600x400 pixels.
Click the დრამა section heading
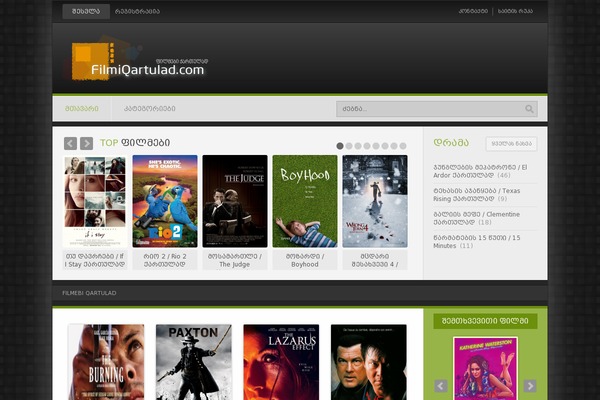coord(451,143)
